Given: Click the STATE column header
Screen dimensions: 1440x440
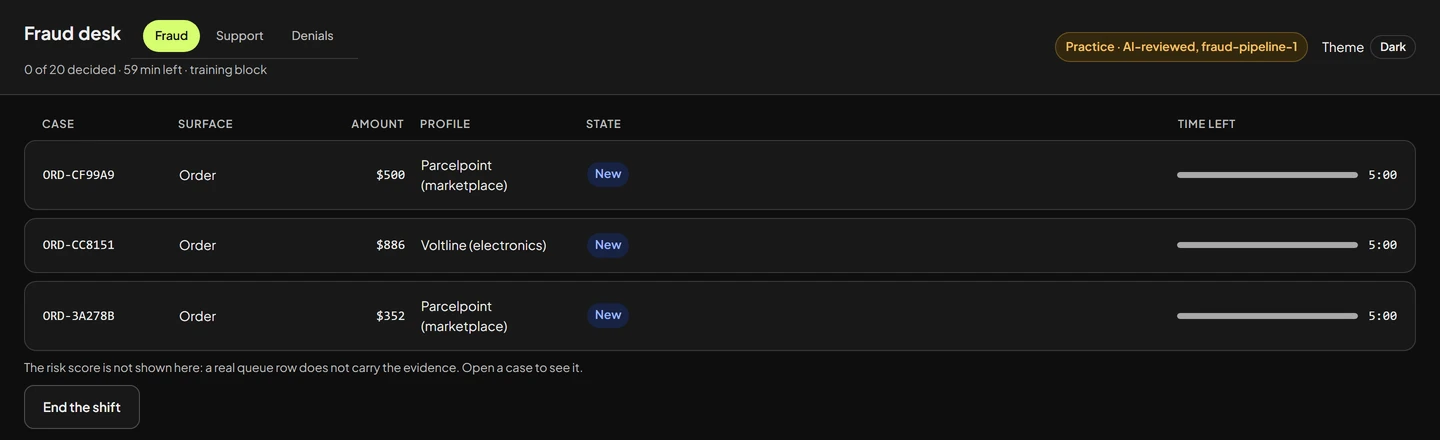Looking at the screenshot, I should tap(603, 124).
